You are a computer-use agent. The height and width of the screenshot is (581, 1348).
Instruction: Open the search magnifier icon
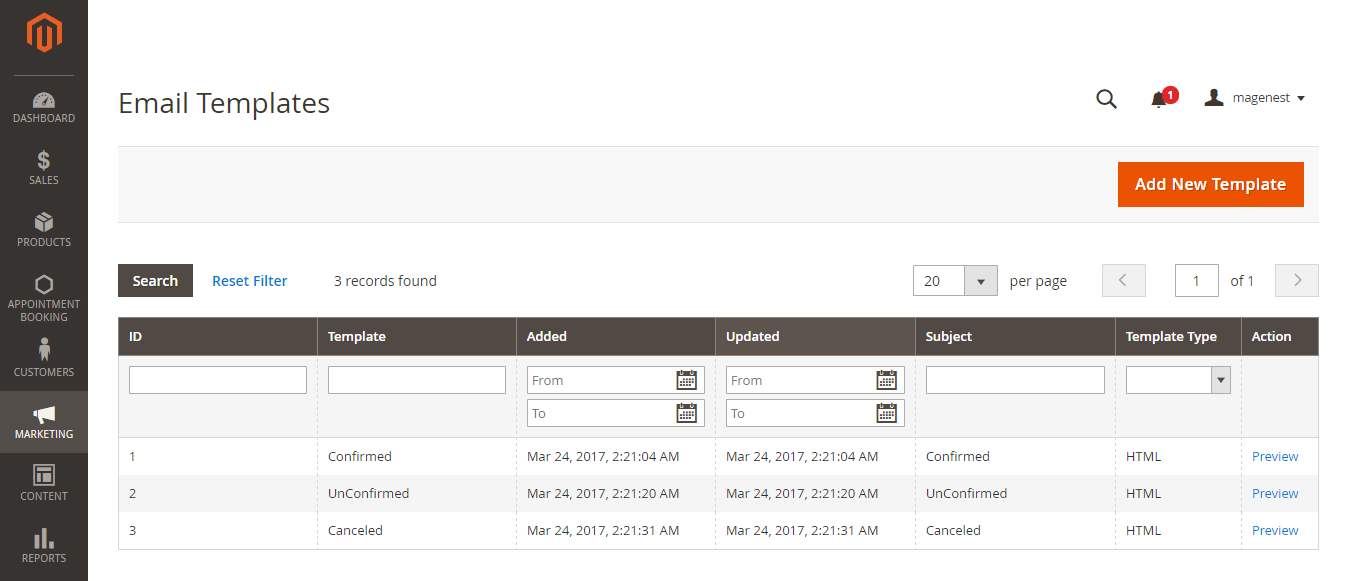tap(1106, 98)
